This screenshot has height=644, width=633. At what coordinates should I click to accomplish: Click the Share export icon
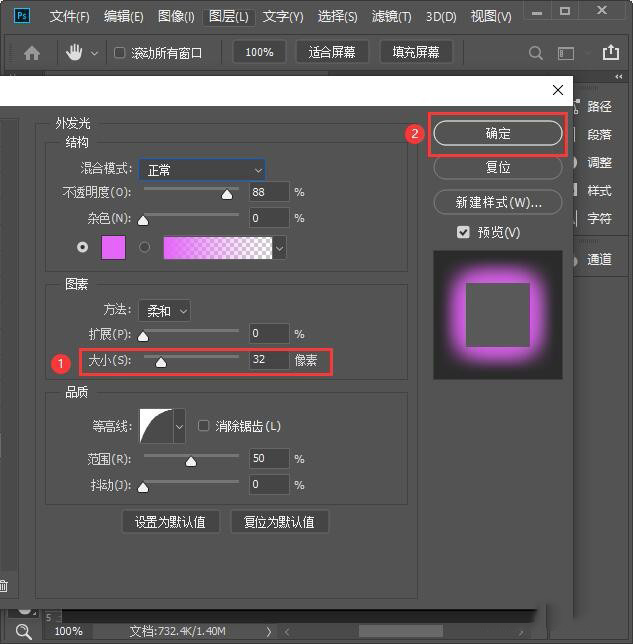[x=611, y=52]
